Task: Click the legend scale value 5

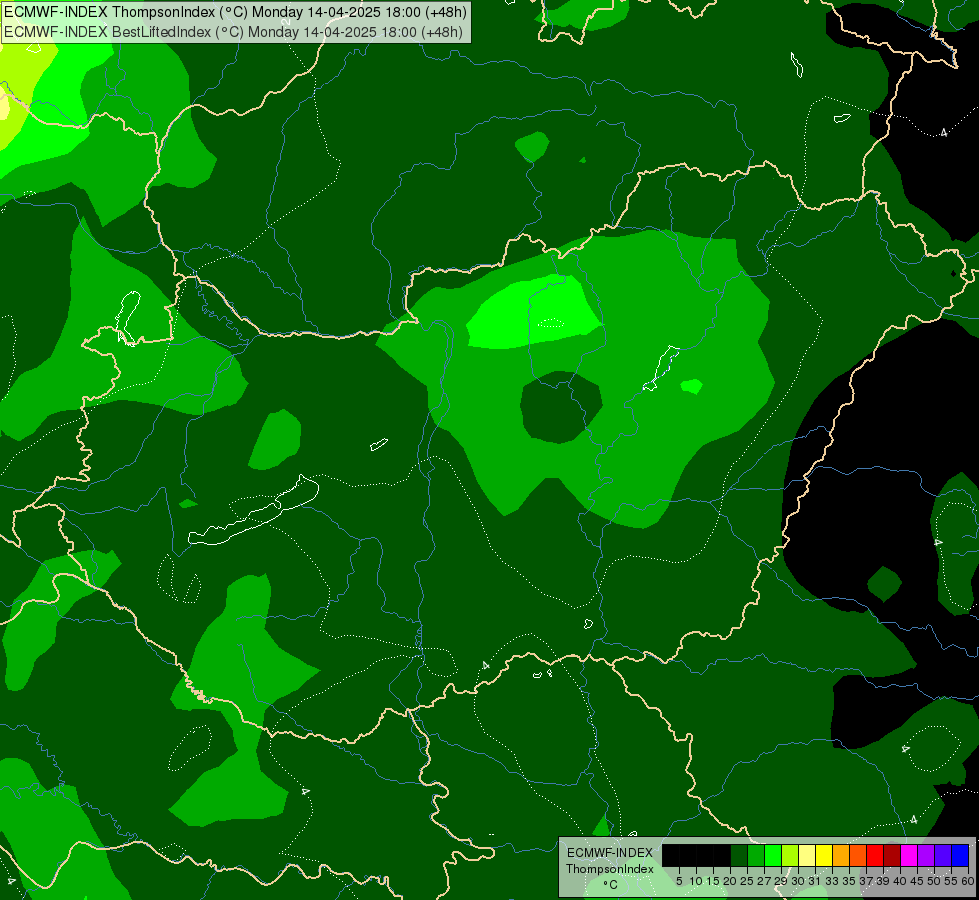Action: click(x=679, y=881)
